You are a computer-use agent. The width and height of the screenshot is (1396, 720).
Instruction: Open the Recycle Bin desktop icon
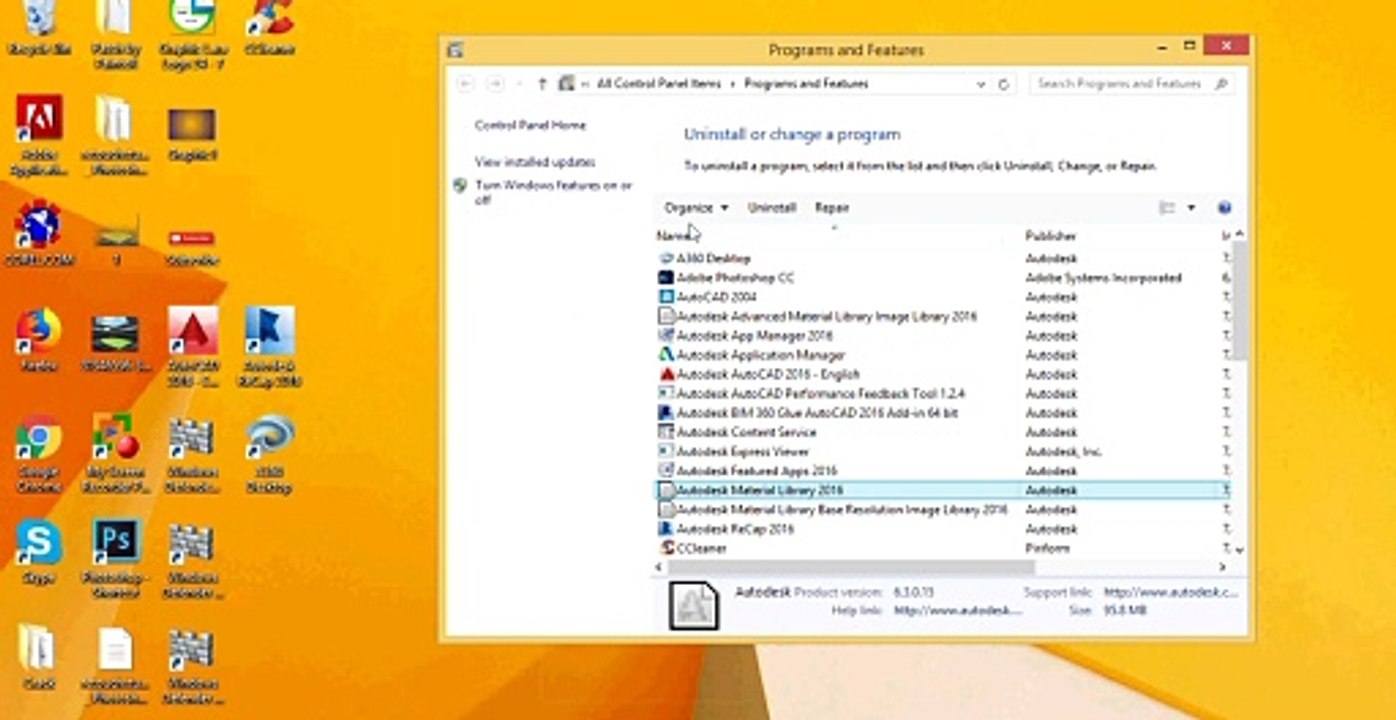pyautogui.click(x=39, y=28)
